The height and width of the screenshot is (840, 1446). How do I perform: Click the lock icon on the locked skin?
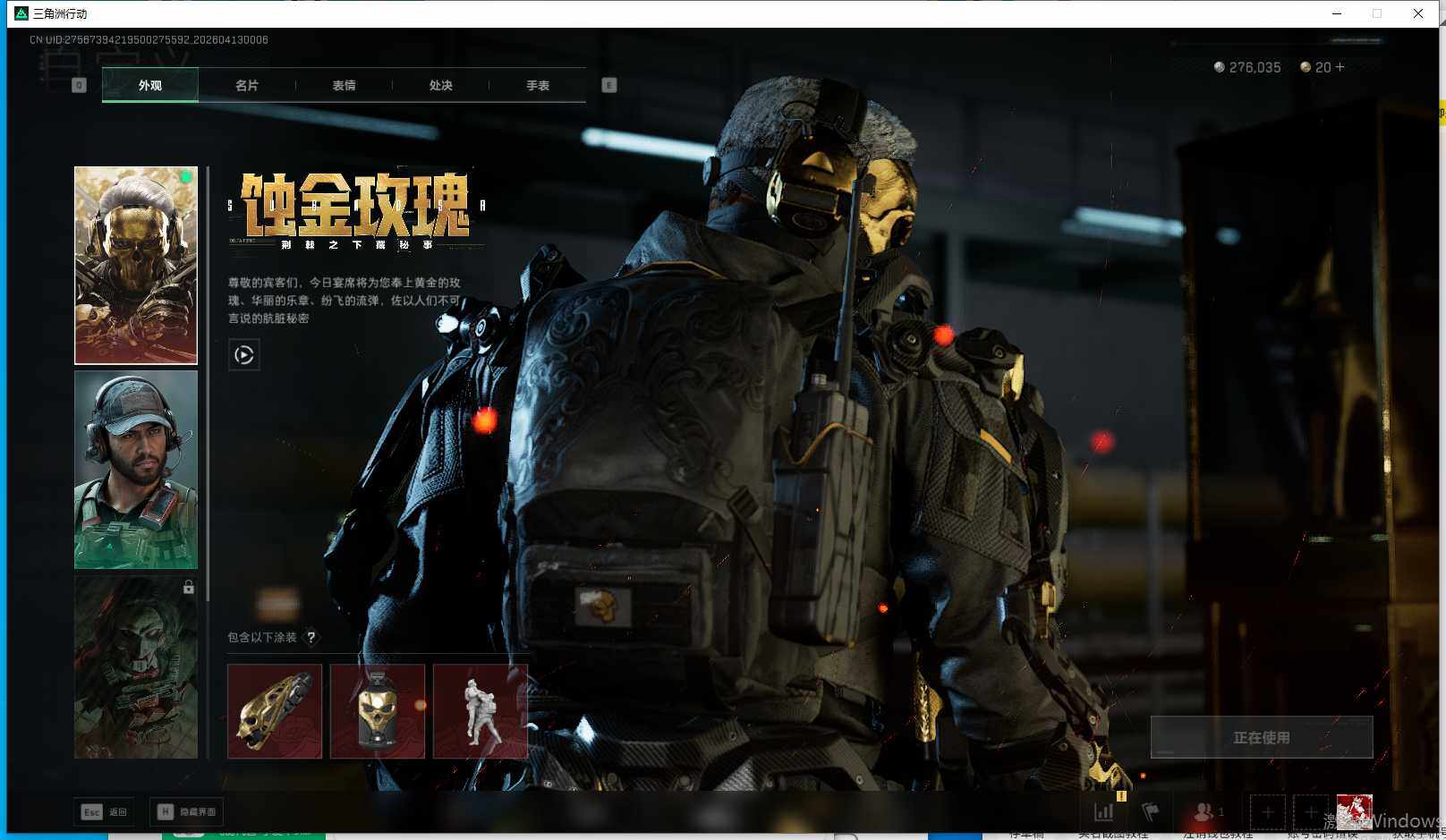(188, 587)
